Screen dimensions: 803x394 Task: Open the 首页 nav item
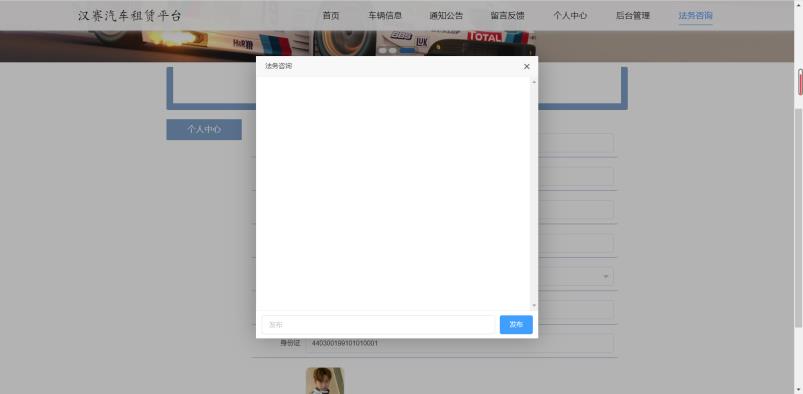pos(331,16)
